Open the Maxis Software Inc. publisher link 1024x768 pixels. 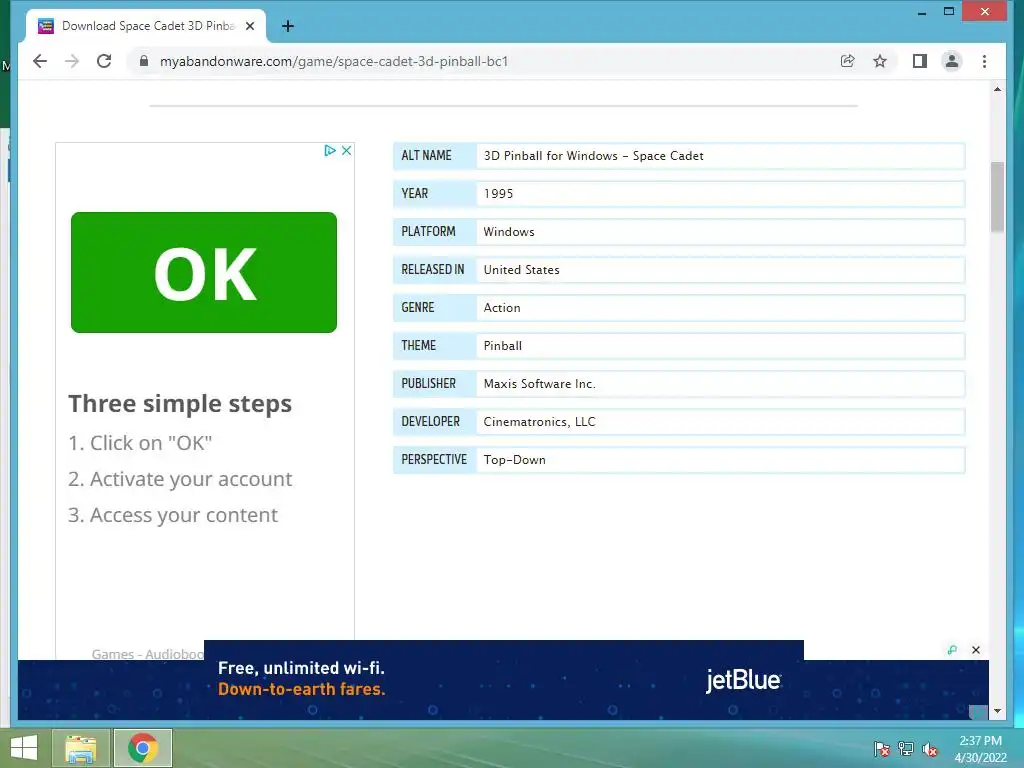point(539,383)
